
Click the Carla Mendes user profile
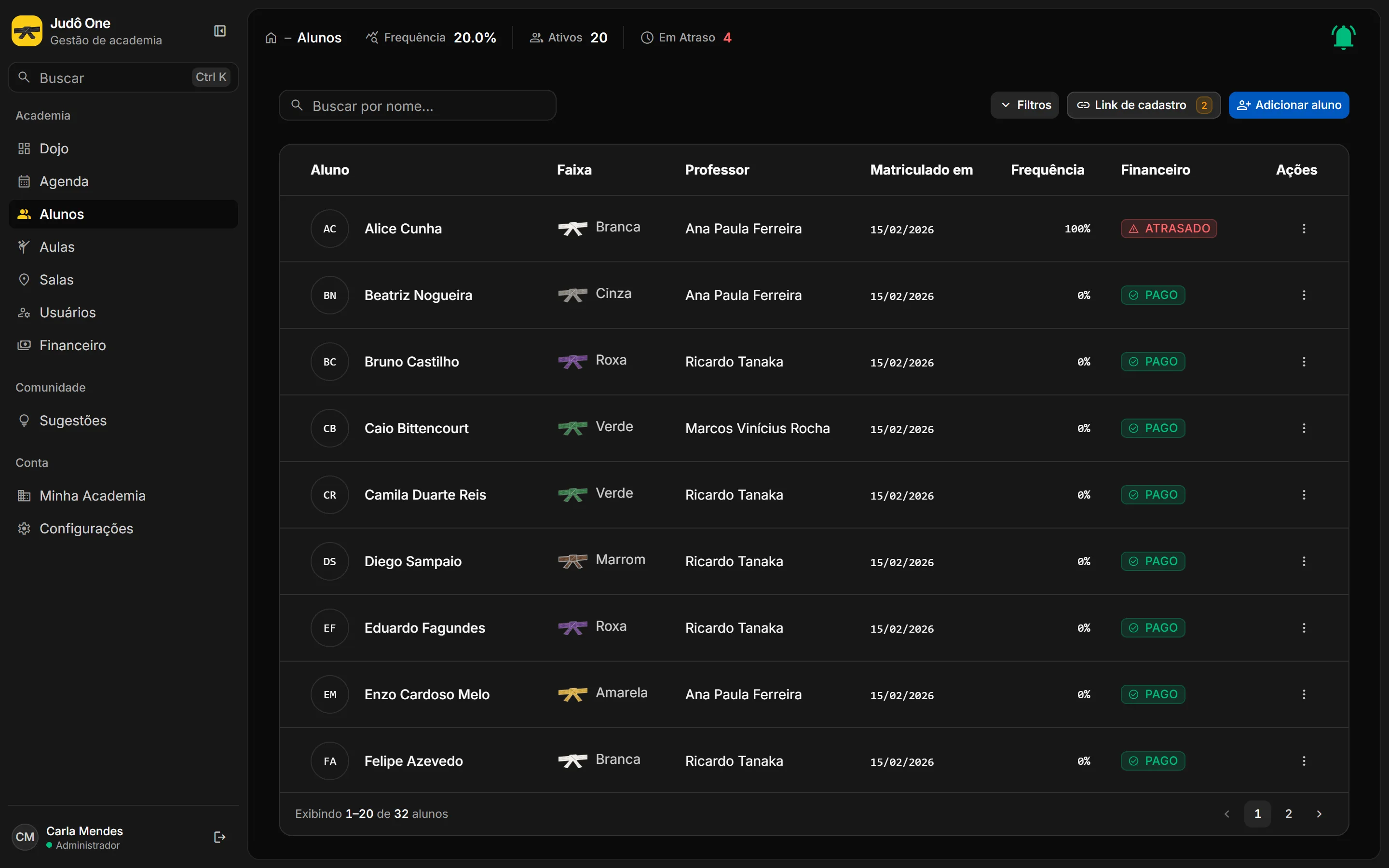(68, 837)
